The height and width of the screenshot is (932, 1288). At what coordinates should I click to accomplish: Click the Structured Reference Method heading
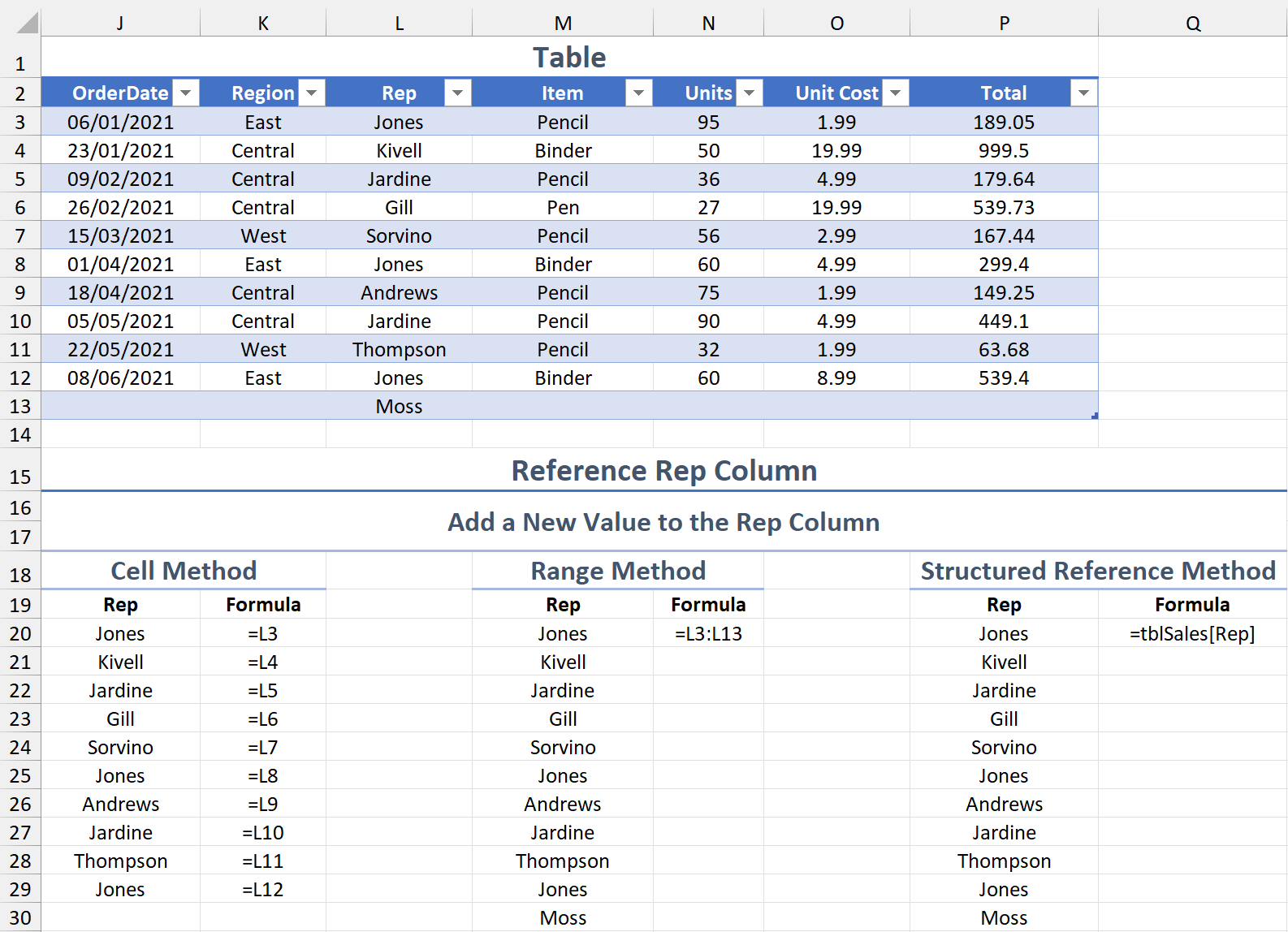pyautogui.click(x=1098, y=571)
